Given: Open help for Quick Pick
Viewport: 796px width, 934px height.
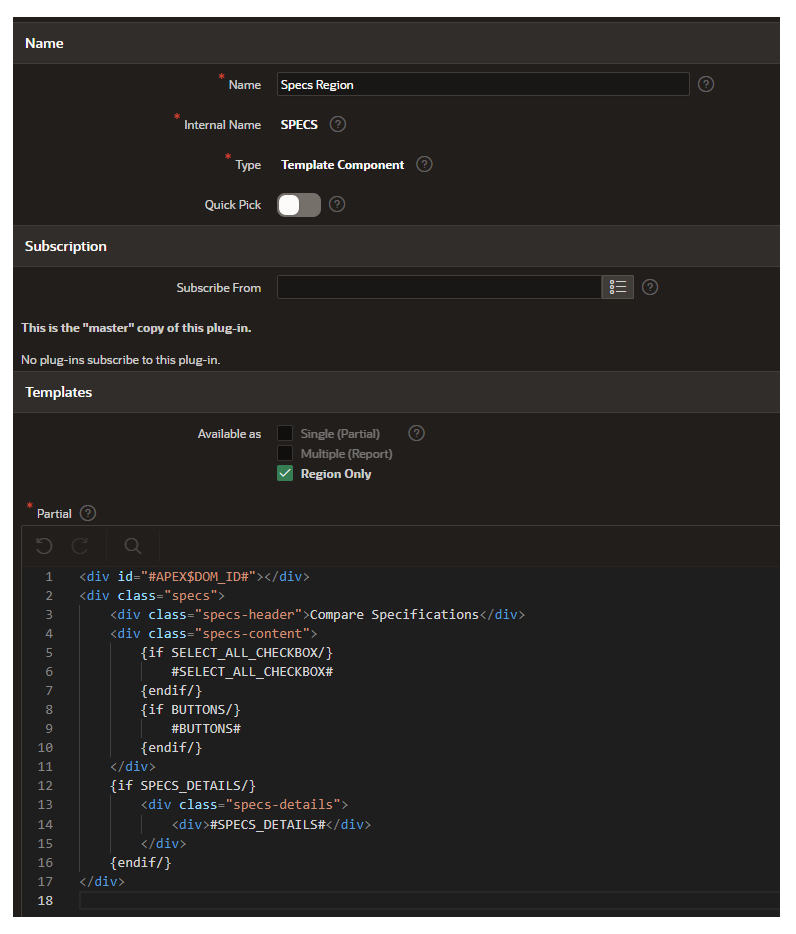Looking at the screenshot, I should pos(336,204).
